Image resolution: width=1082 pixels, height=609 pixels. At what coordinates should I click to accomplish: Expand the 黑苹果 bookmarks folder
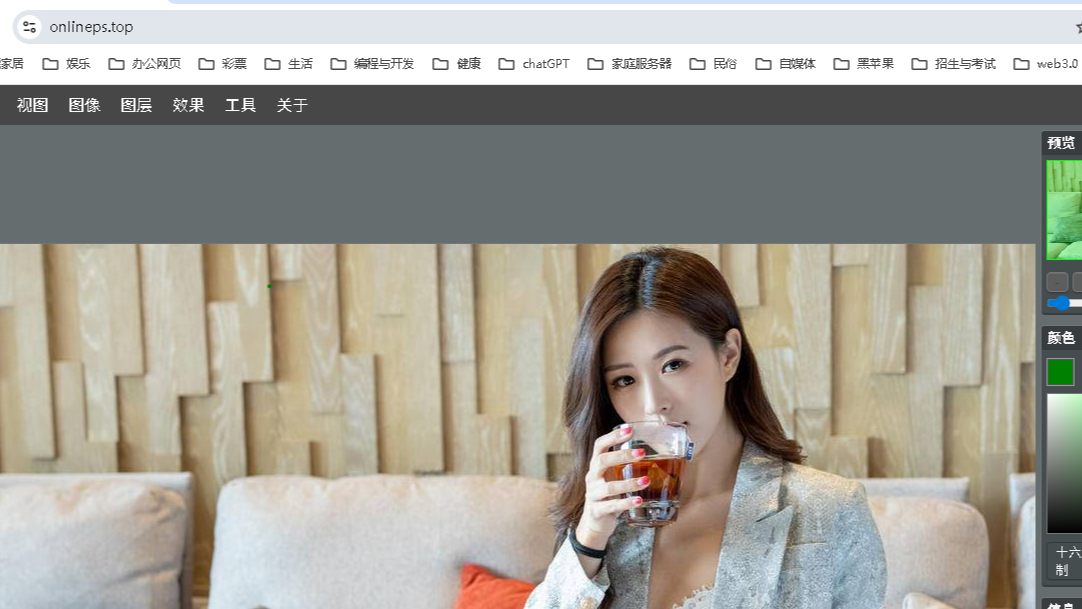point(872,62)
